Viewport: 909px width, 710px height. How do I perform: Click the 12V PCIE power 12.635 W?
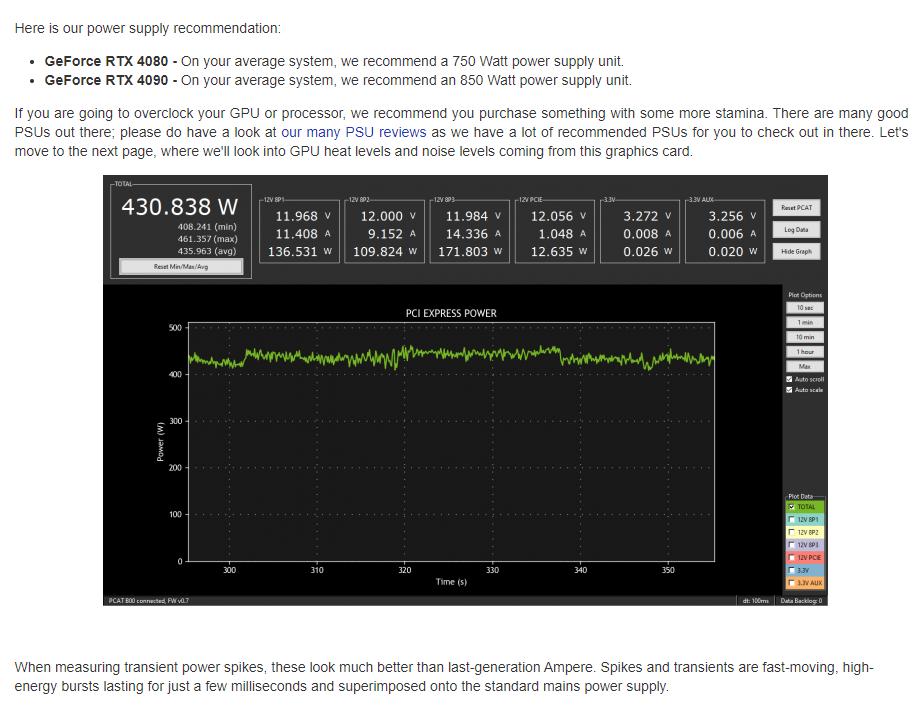(559, 252)
